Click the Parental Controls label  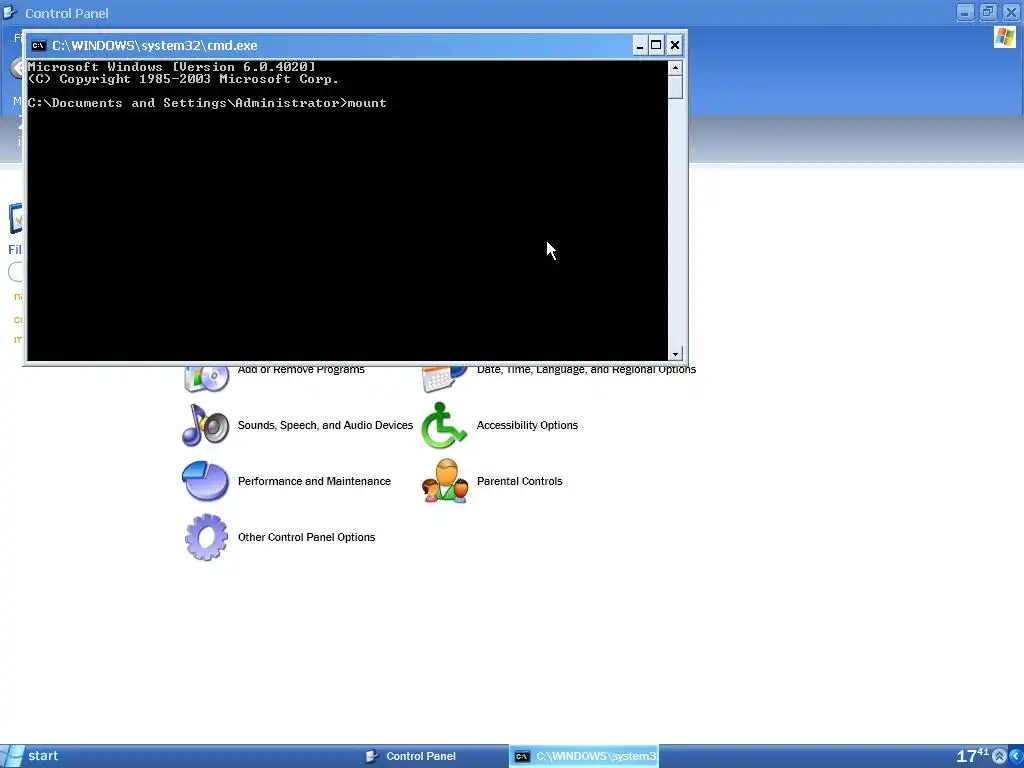click(x=519, y=481)
